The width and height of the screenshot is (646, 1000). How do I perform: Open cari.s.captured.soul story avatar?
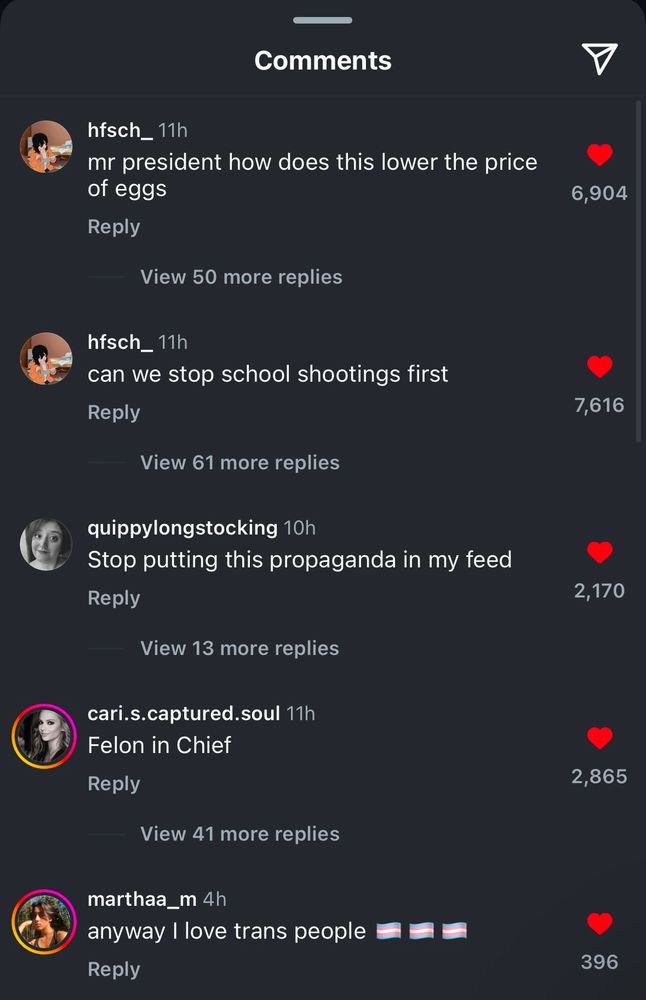[44, 736]
